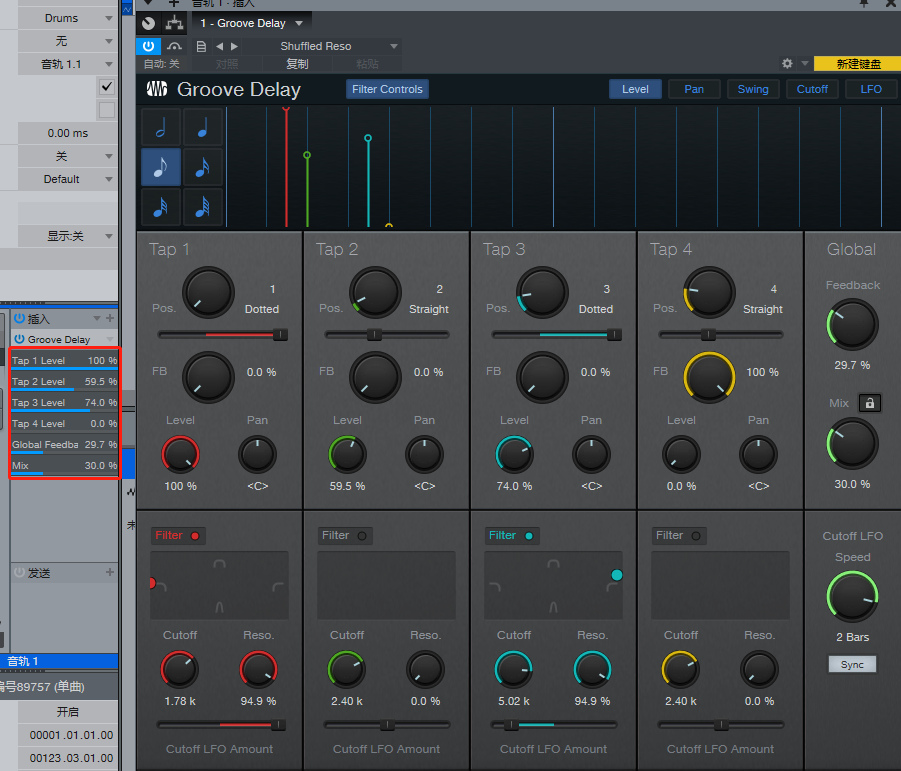Expand arrow next to settings gear

click(804, 63)
